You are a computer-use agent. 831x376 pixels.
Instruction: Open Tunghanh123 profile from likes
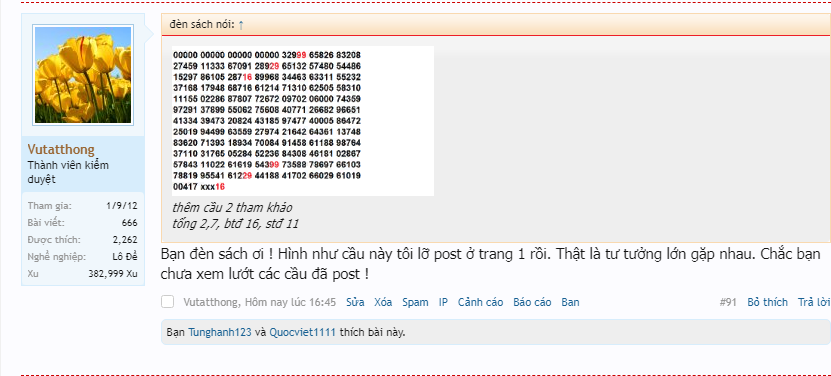pos(220,333)
